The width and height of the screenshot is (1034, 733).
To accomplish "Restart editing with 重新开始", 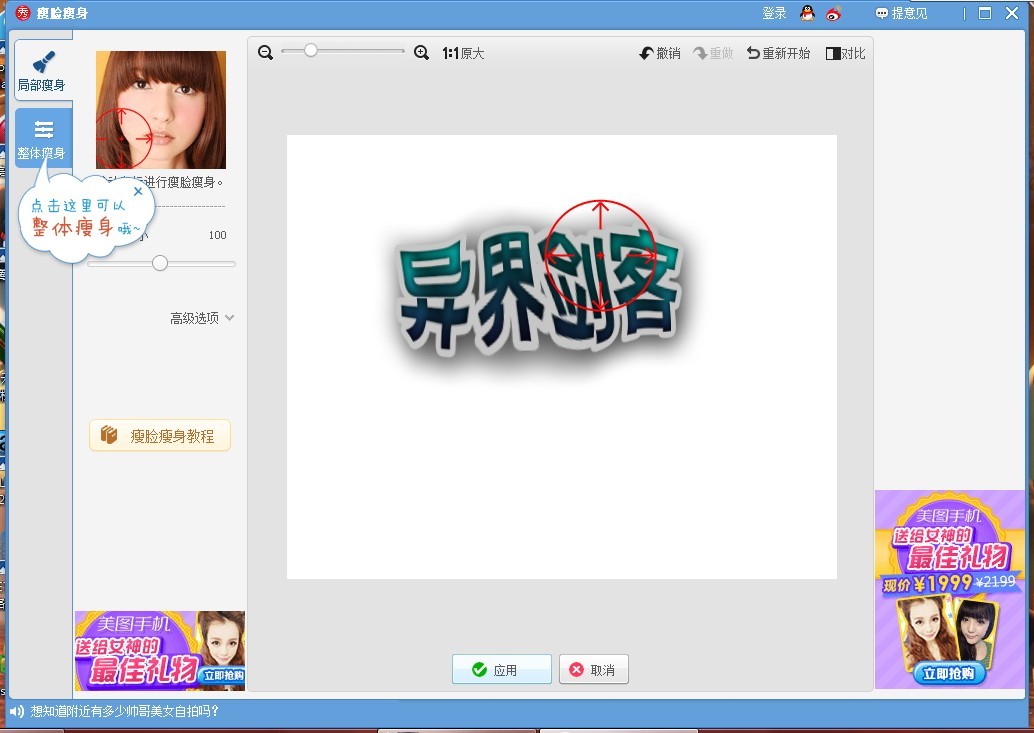I will [778, 53].
